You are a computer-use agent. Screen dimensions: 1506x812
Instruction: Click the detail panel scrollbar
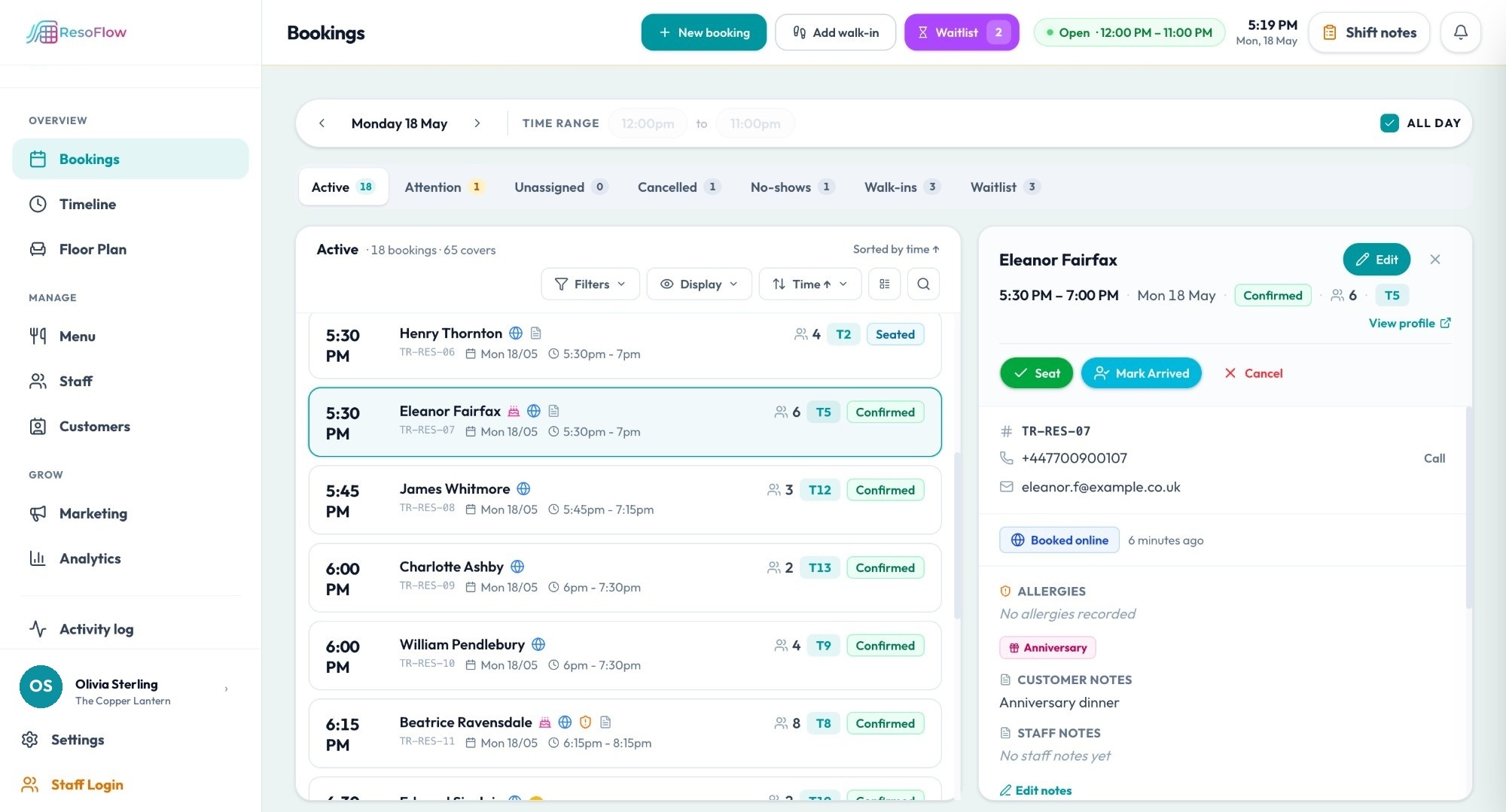pos(1468,507)
